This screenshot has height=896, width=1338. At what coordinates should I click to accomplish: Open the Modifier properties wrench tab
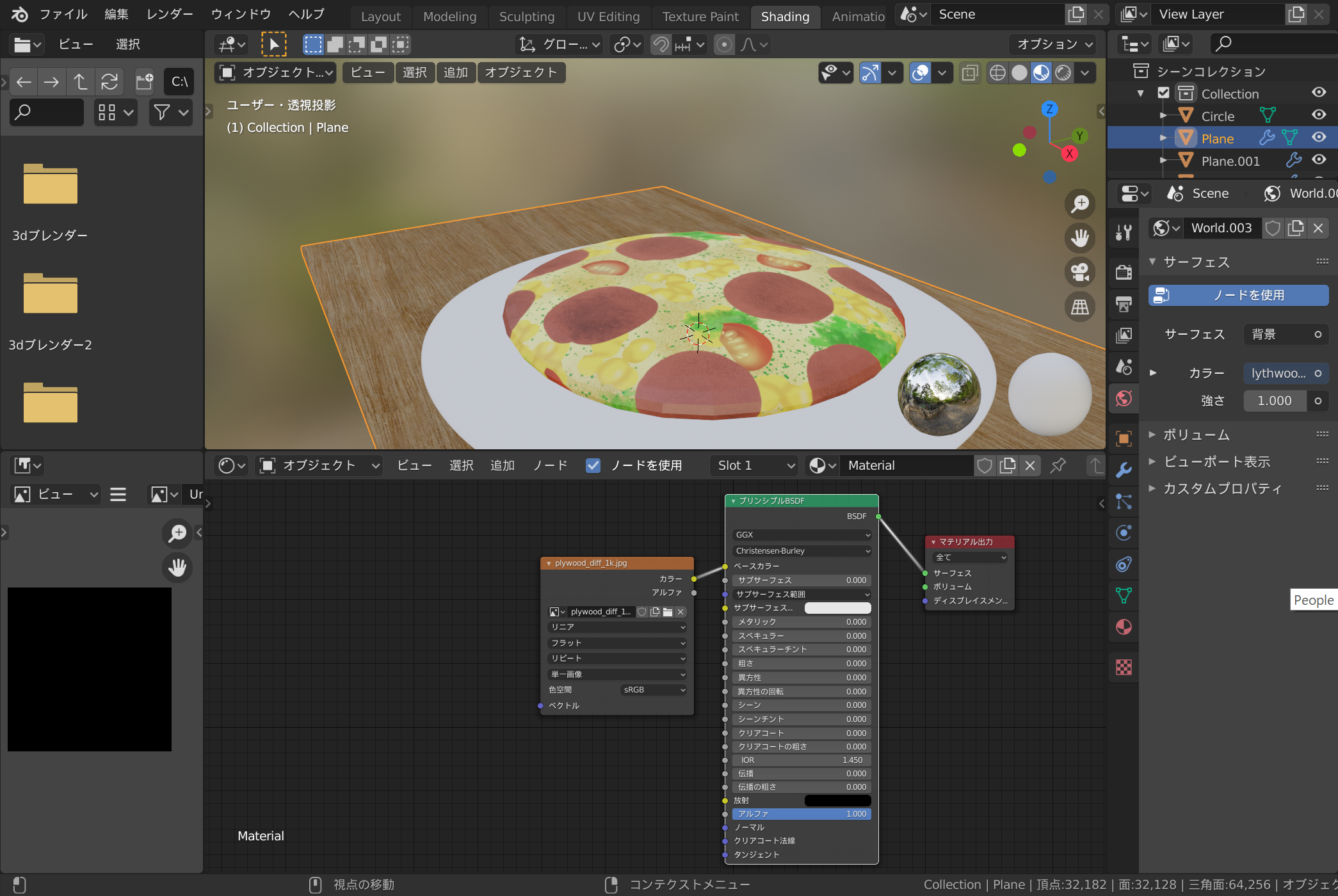[1124, 470]
